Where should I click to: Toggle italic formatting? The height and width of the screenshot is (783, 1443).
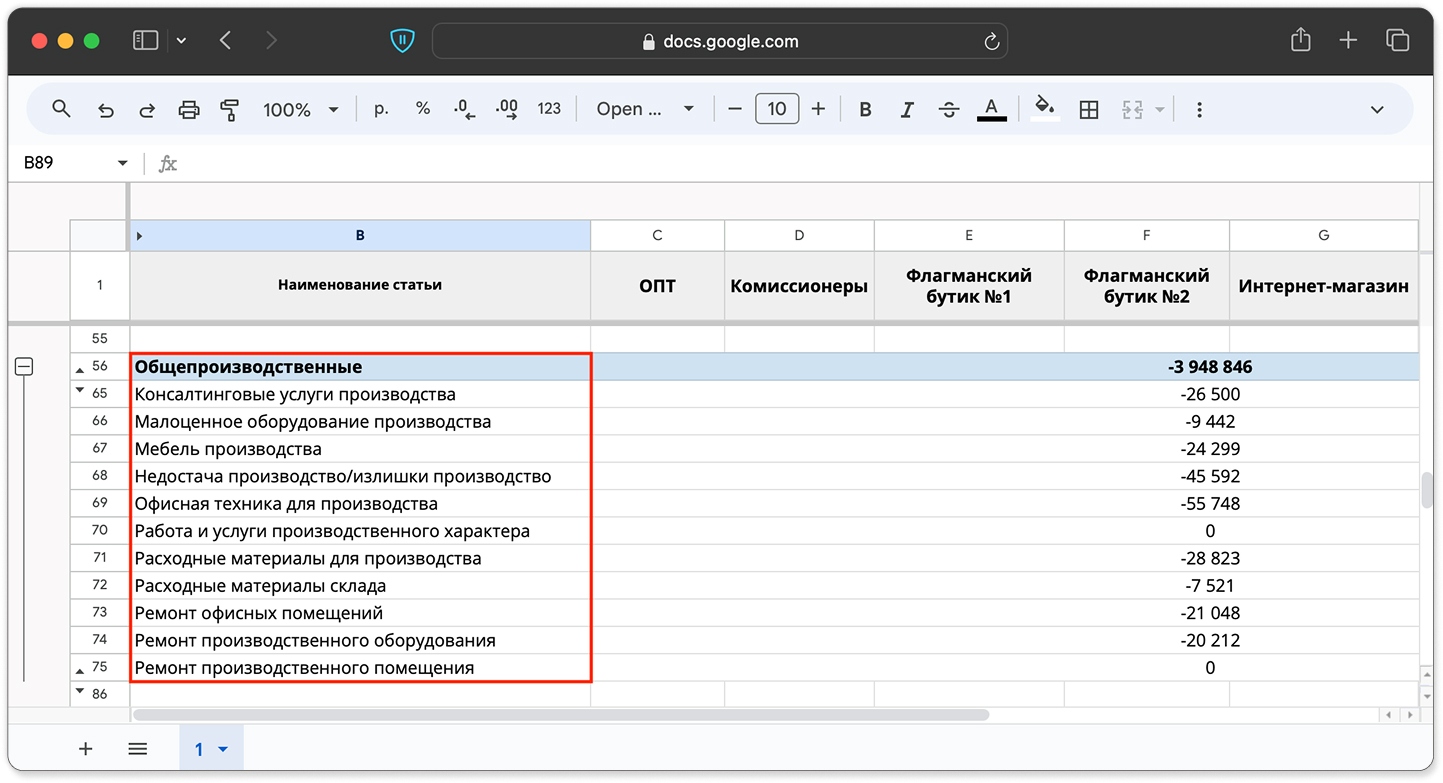pyautogui.click(x=907, y=110)
